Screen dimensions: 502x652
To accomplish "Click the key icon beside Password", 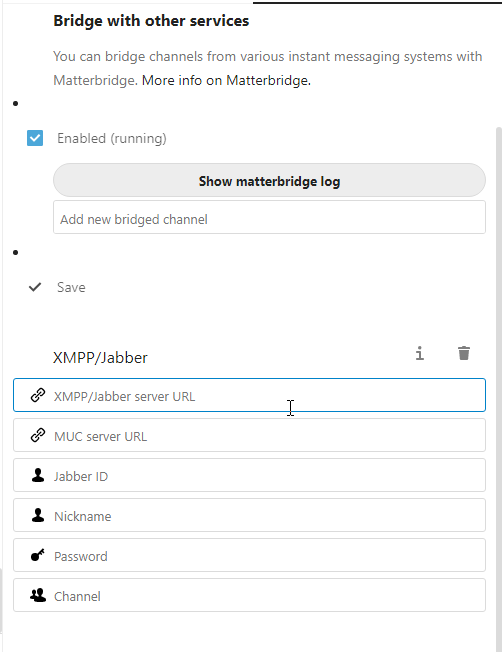I will coord(38,555).
